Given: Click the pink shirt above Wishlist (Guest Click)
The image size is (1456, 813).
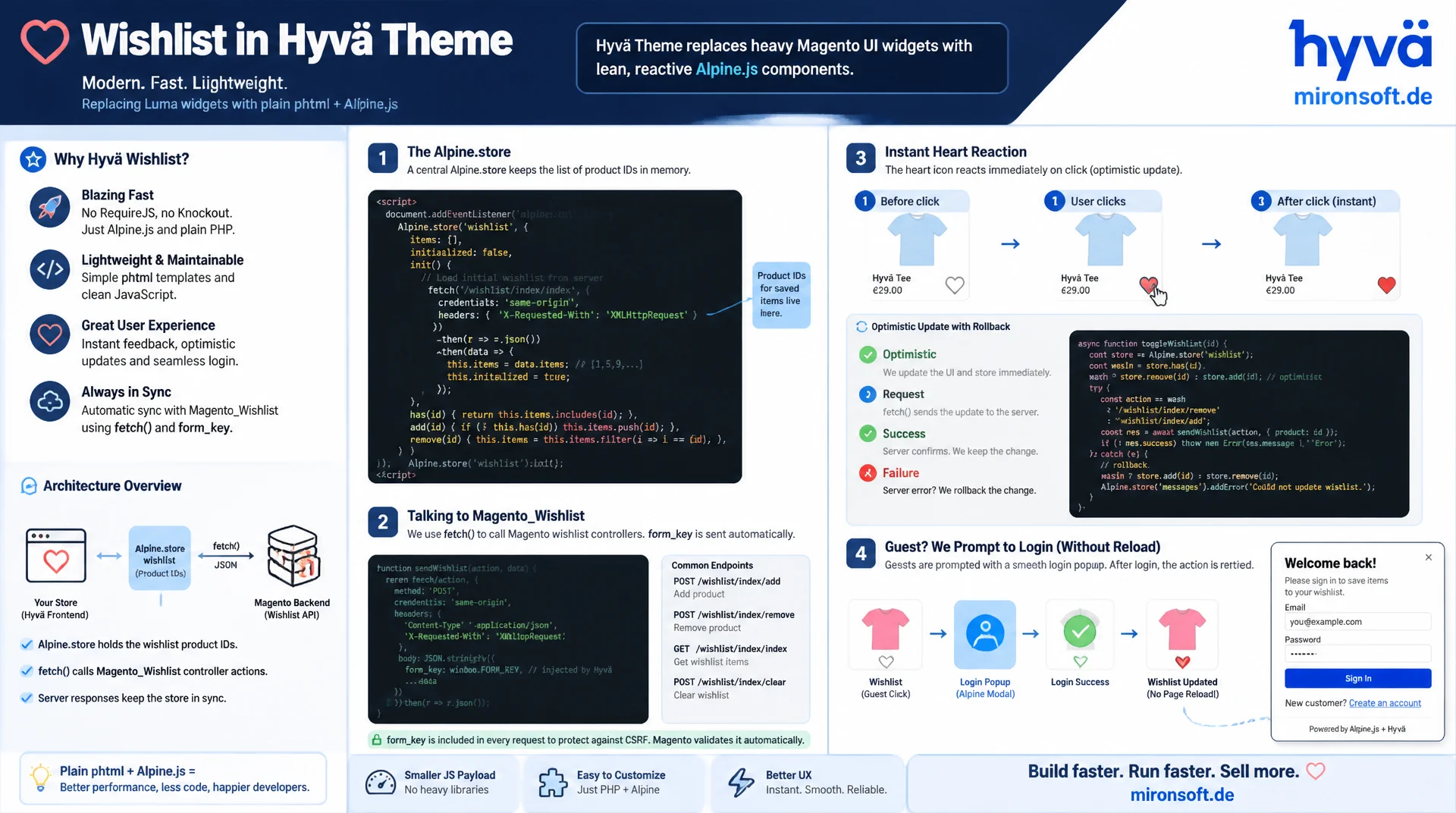Looking at the screenshot, I should [886, 628].
